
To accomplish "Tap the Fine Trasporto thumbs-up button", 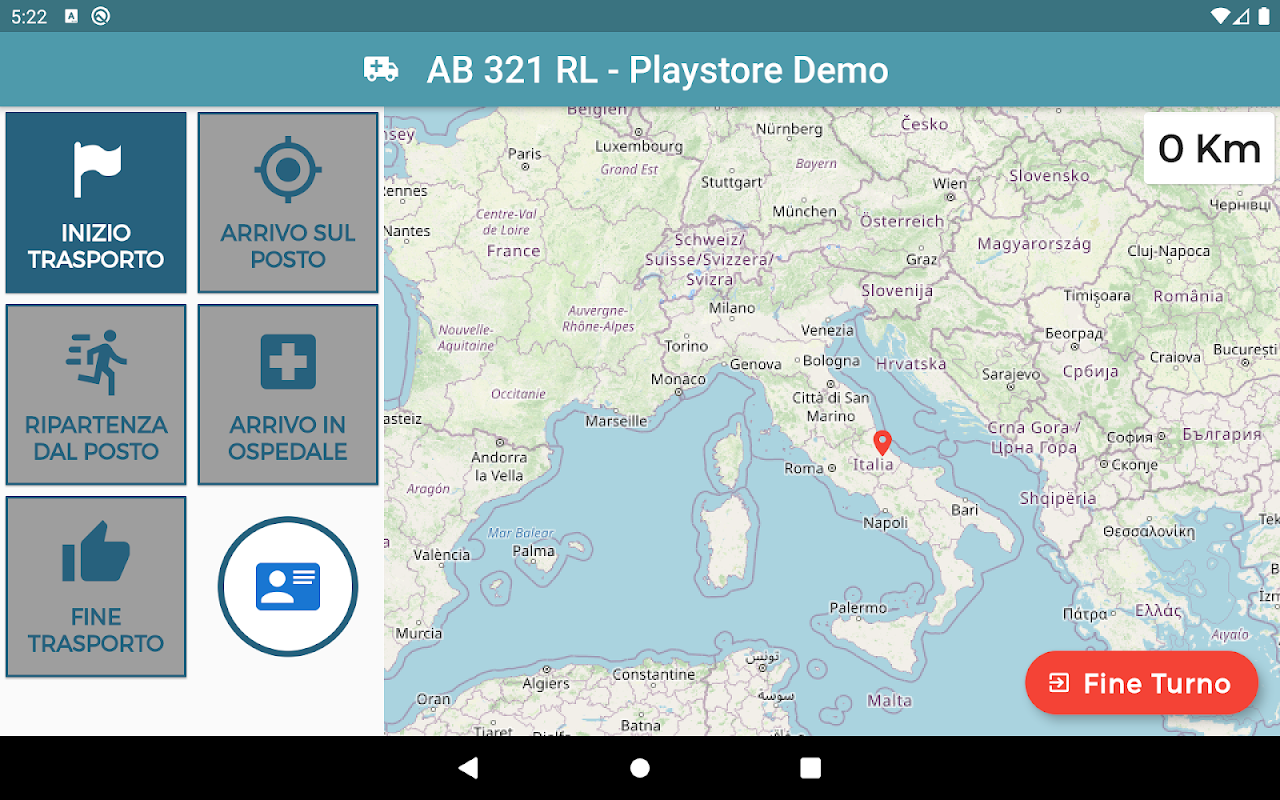I will tap(96, 587).
